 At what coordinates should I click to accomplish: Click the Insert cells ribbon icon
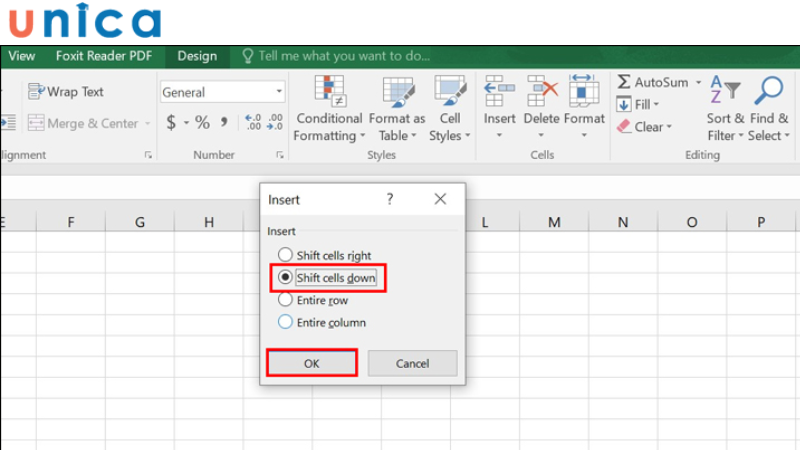pos(499,90)
